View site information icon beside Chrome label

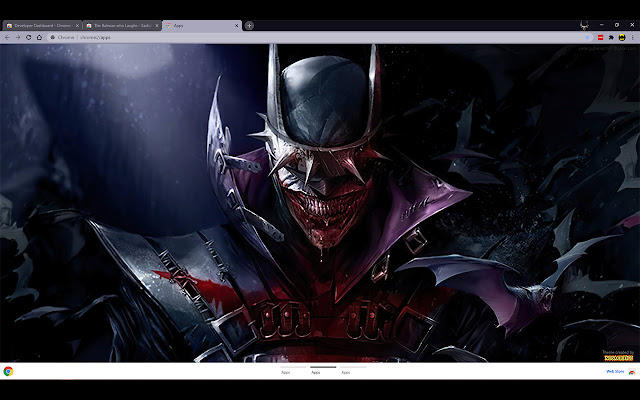53,37
